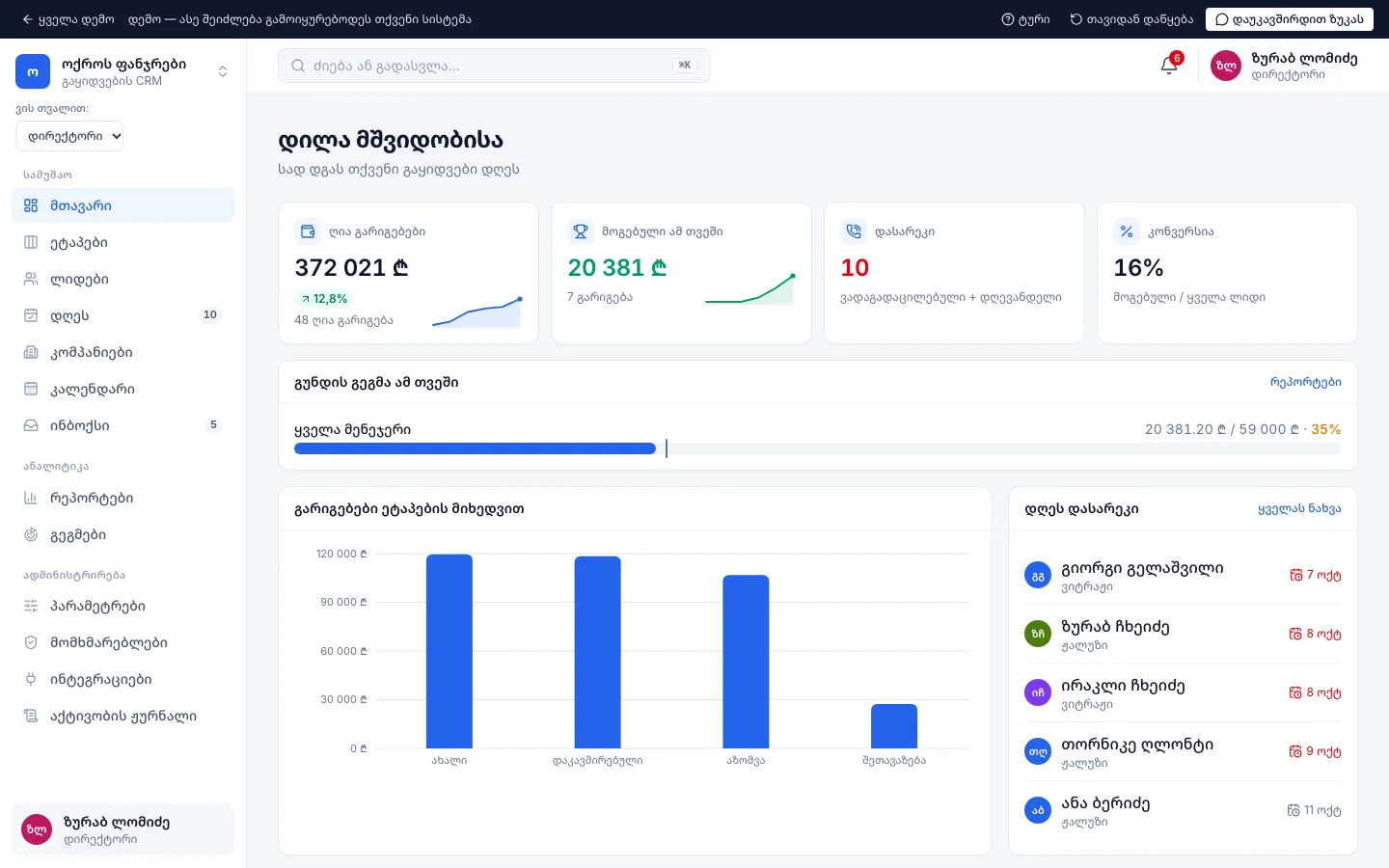Open კომპანიები page

pyautogui.click(x=123, y=352)
